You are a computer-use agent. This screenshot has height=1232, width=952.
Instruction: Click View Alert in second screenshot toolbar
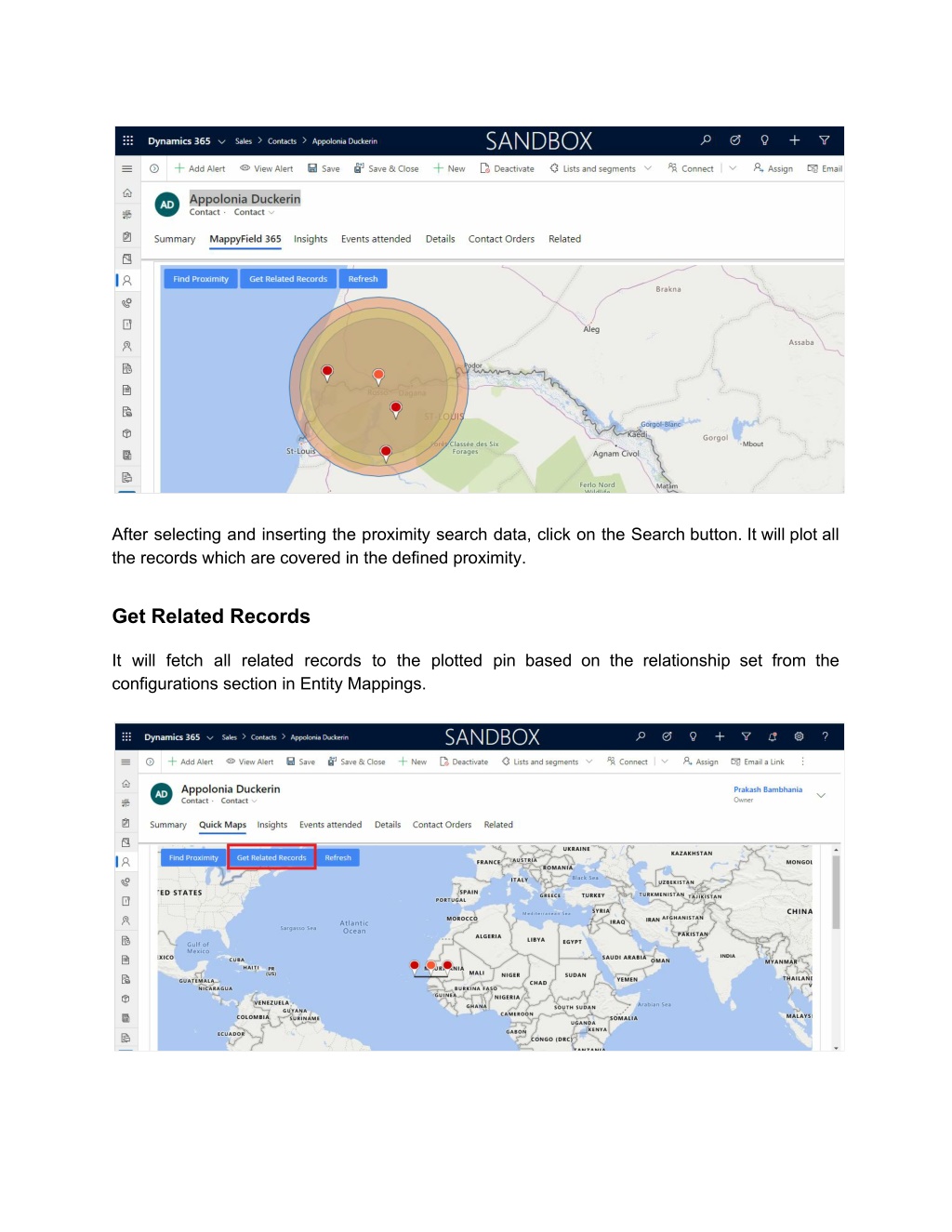pos(250,762)
